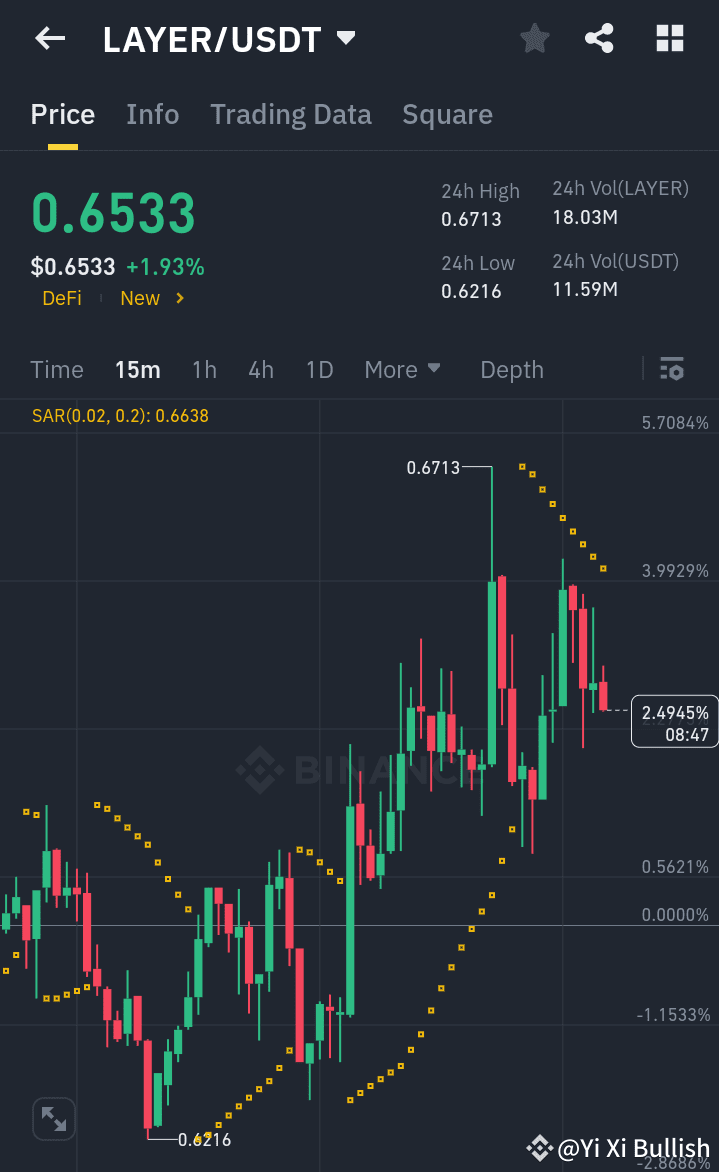The width and height of the screenshot is (719, 1172).
Task: Open the New listings section via its chevron
Action: [178, 298]
